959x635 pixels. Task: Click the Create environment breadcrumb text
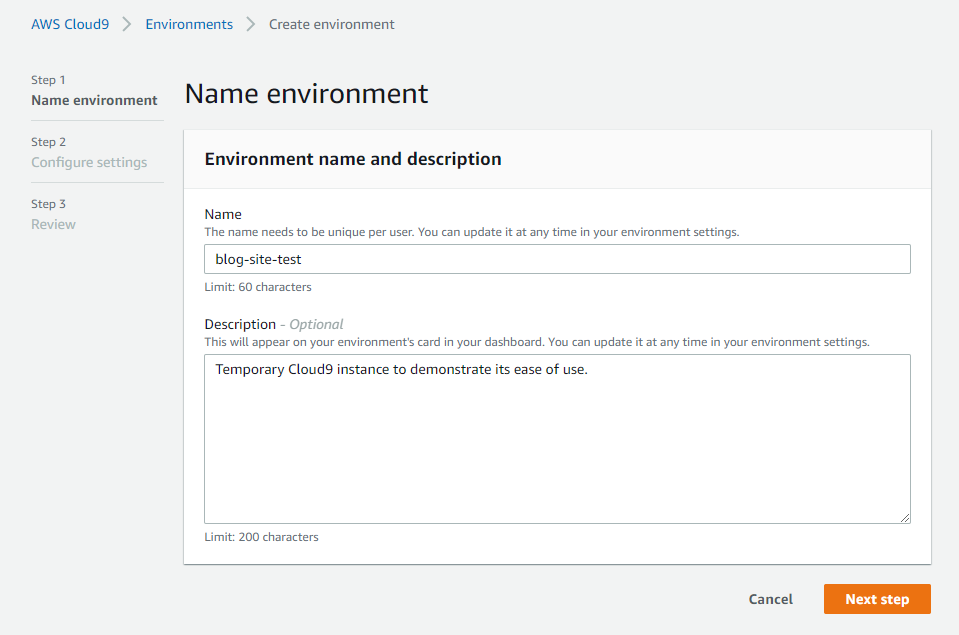point(331,24)
